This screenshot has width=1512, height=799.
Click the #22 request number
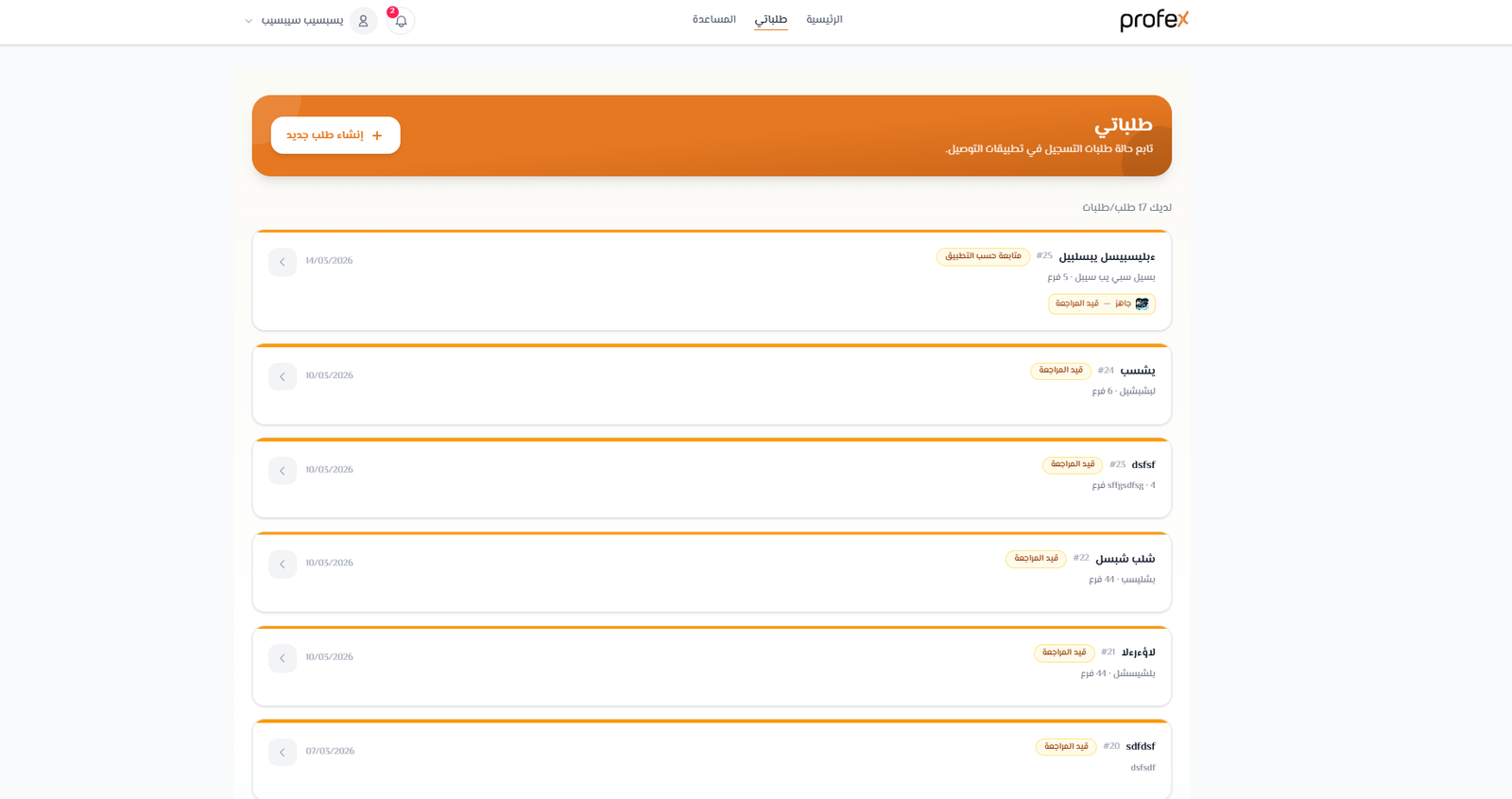[x=1081, y=558]
